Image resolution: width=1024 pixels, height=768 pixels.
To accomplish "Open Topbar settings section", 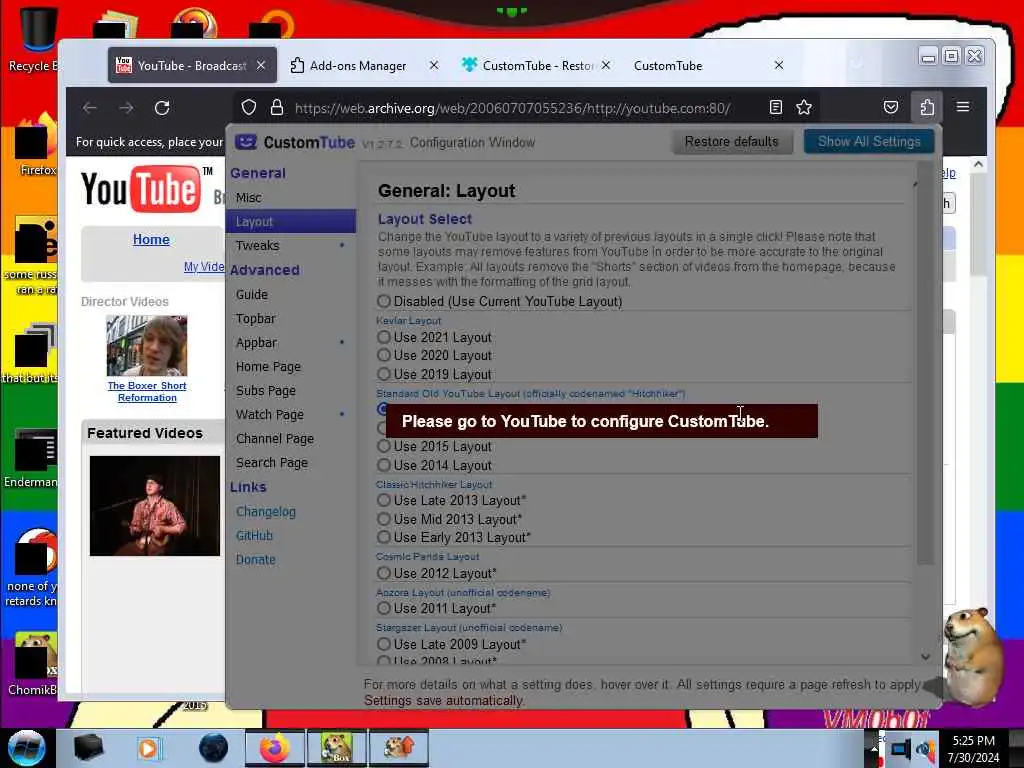I will click(x=291, y=319).
